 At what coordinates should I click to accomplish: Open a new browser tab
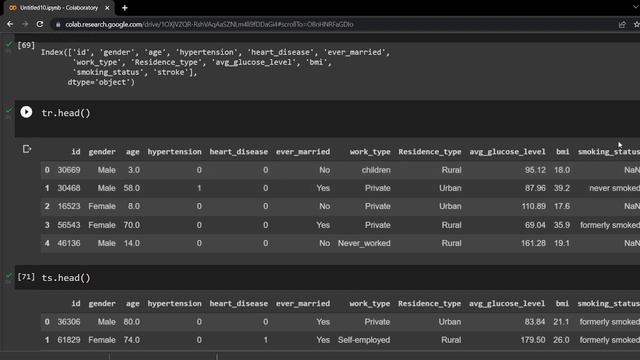124,8
